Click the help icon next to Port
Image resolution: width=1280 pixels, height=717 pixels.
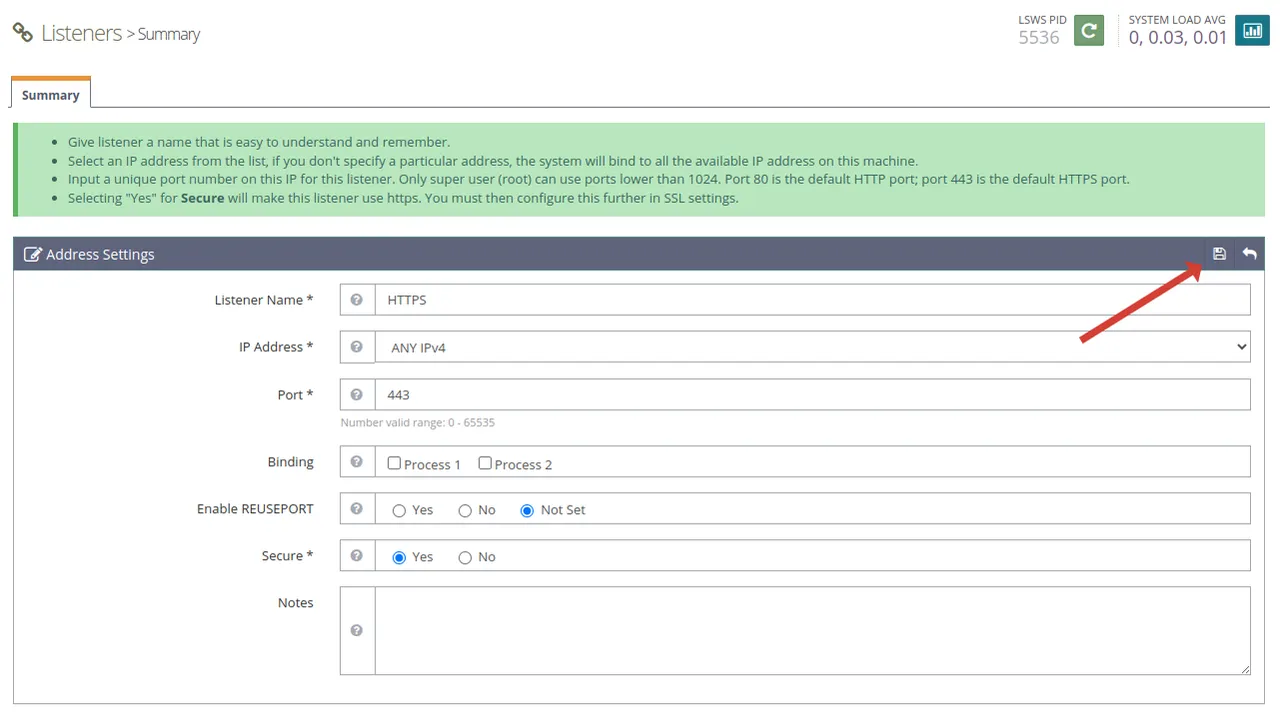tap(357, 395)
